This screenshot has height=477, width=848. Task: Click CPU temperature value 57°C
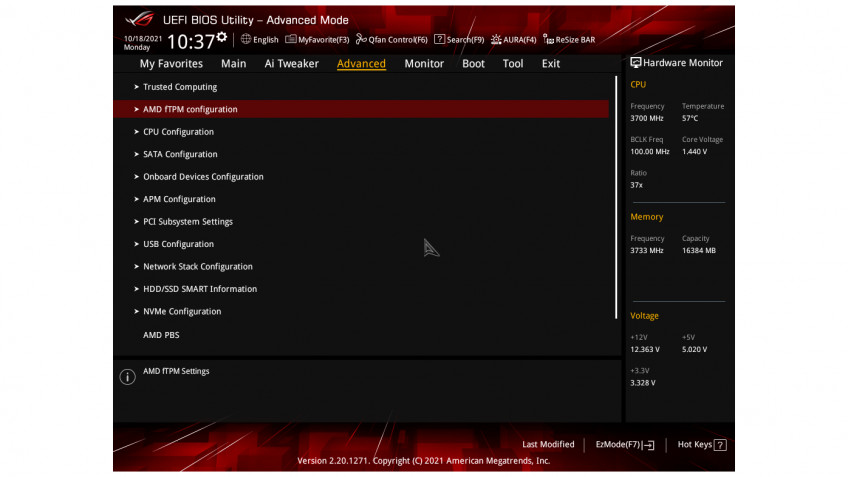[x=690, y=118]
